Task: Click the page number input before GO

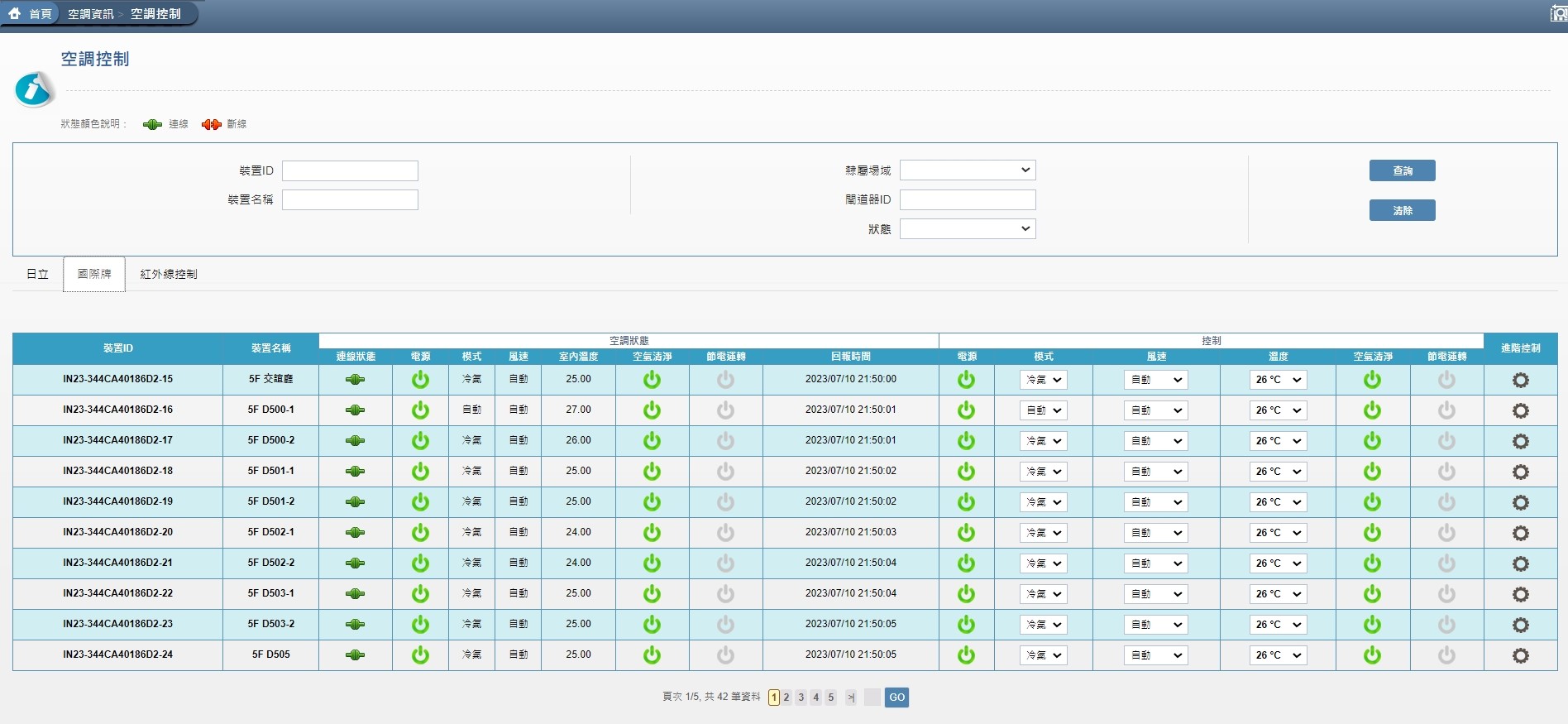Action: (x=872, y=698)
